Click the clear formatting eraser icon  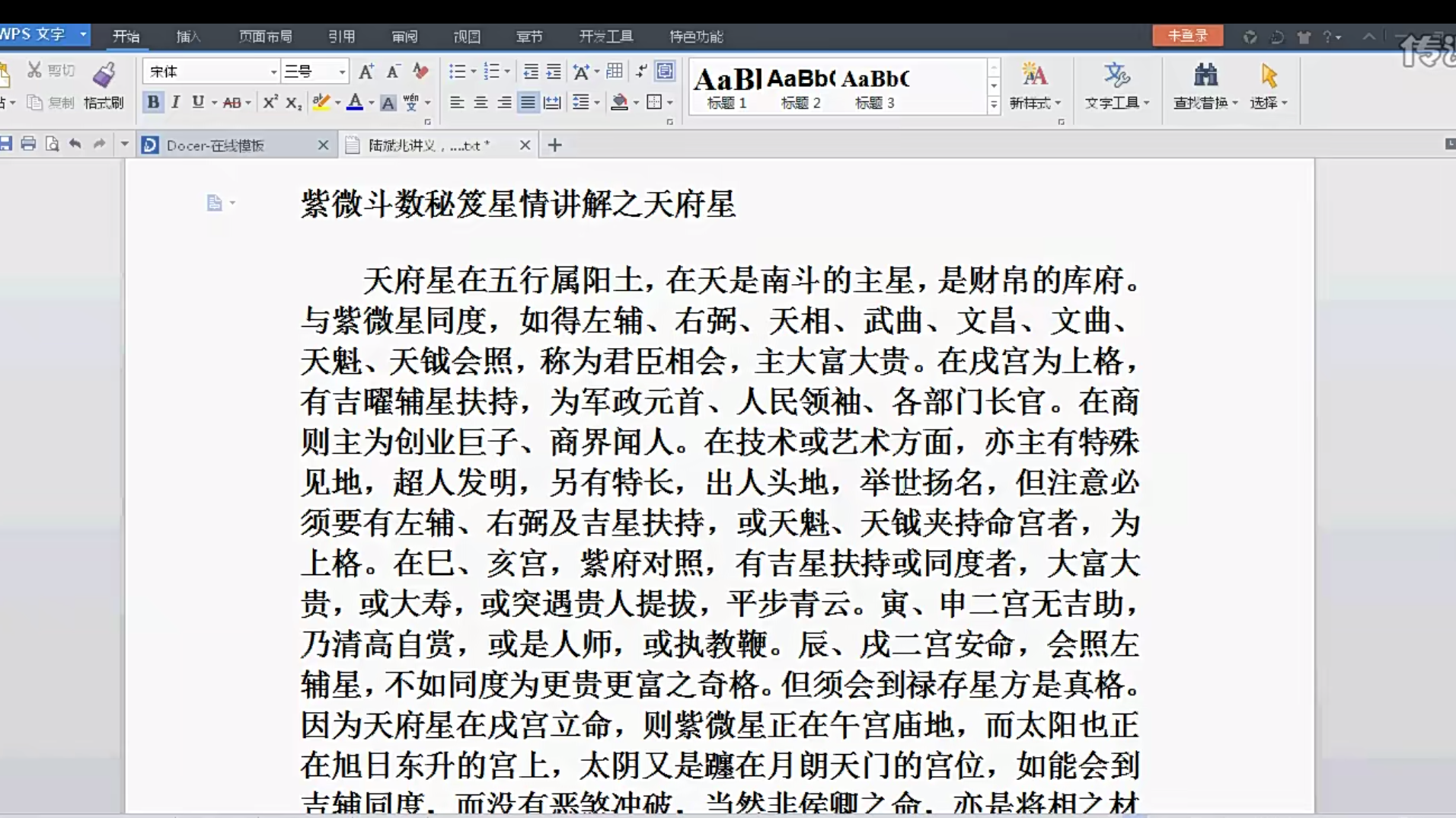420,72
